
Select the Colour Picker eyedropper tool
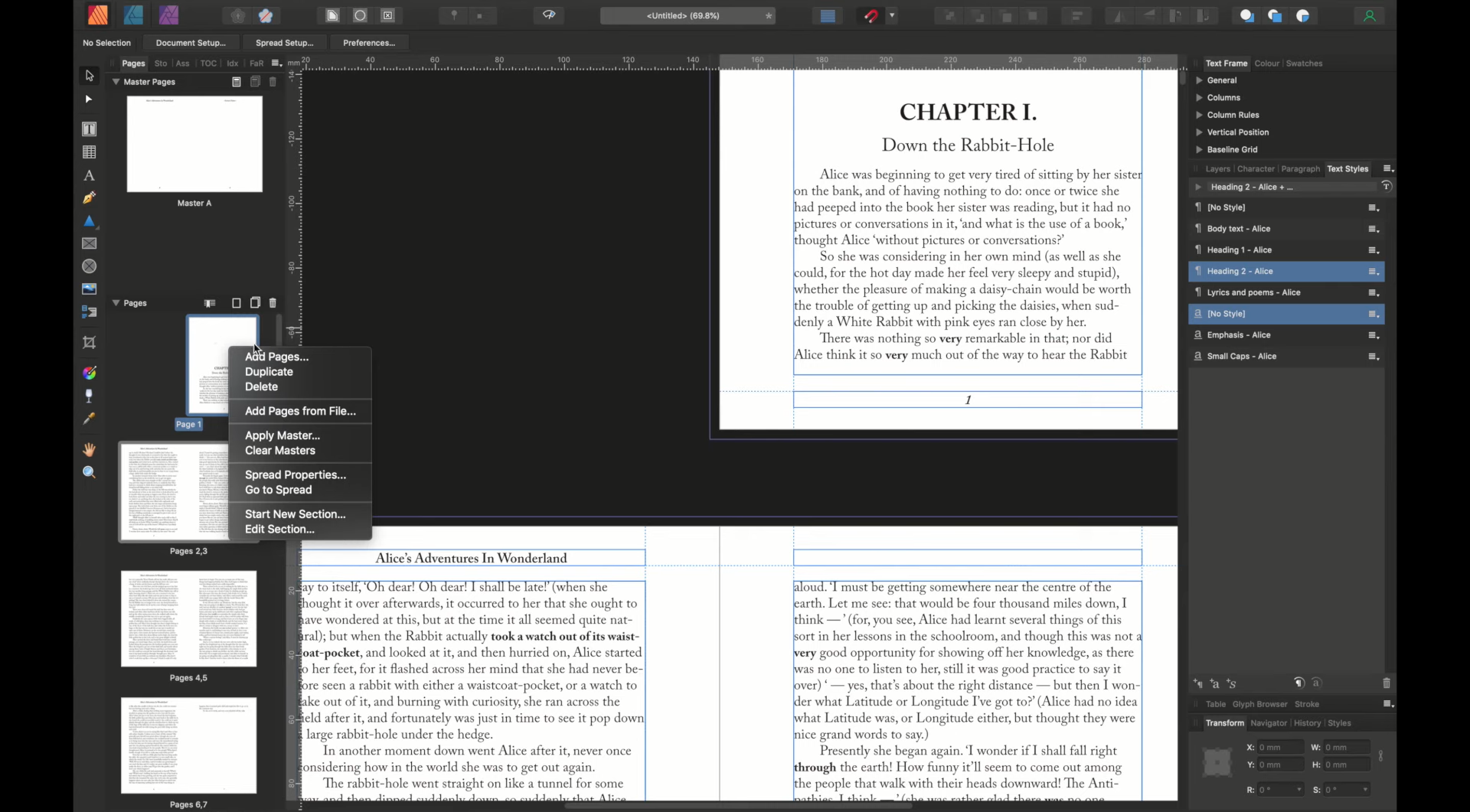click(x=90, y=419)
